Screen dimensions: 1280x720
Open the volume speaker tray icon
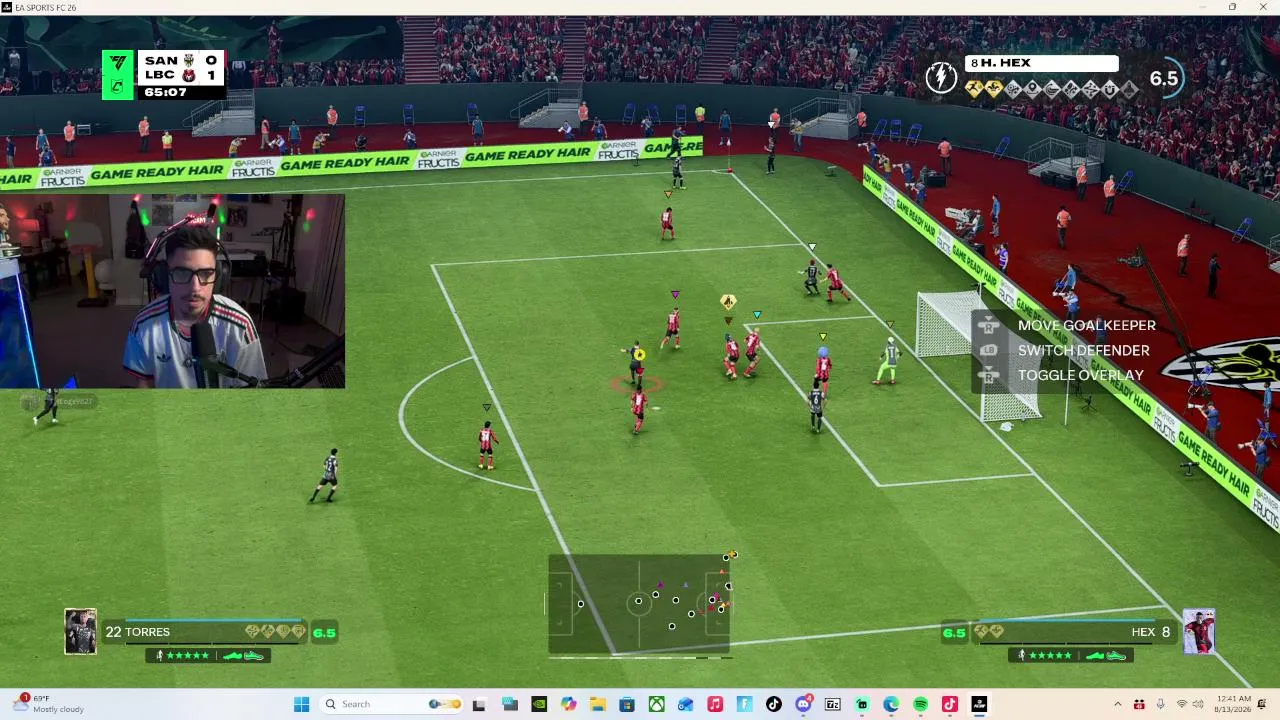coord(1198,704)
